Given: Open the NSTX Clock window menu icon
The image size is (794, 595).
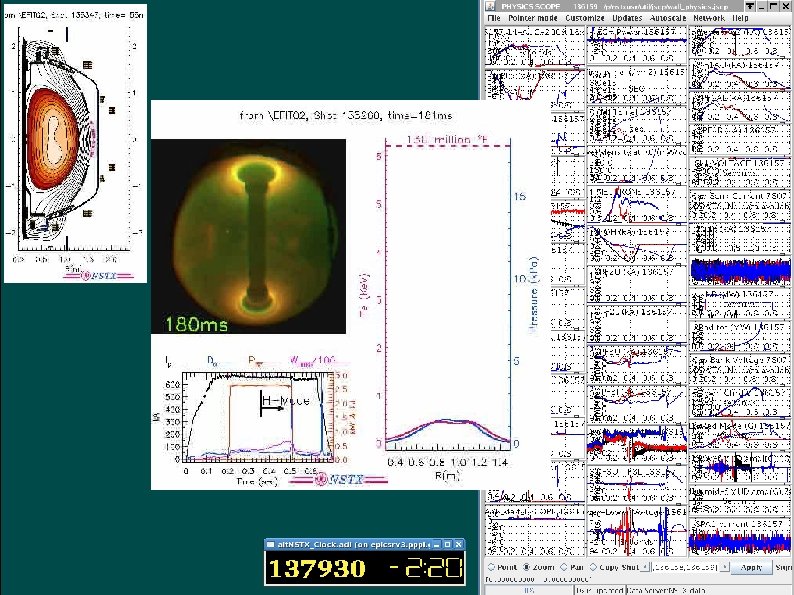Looking at the screenshot, I should pyautogui.click(x=270, y=544).
